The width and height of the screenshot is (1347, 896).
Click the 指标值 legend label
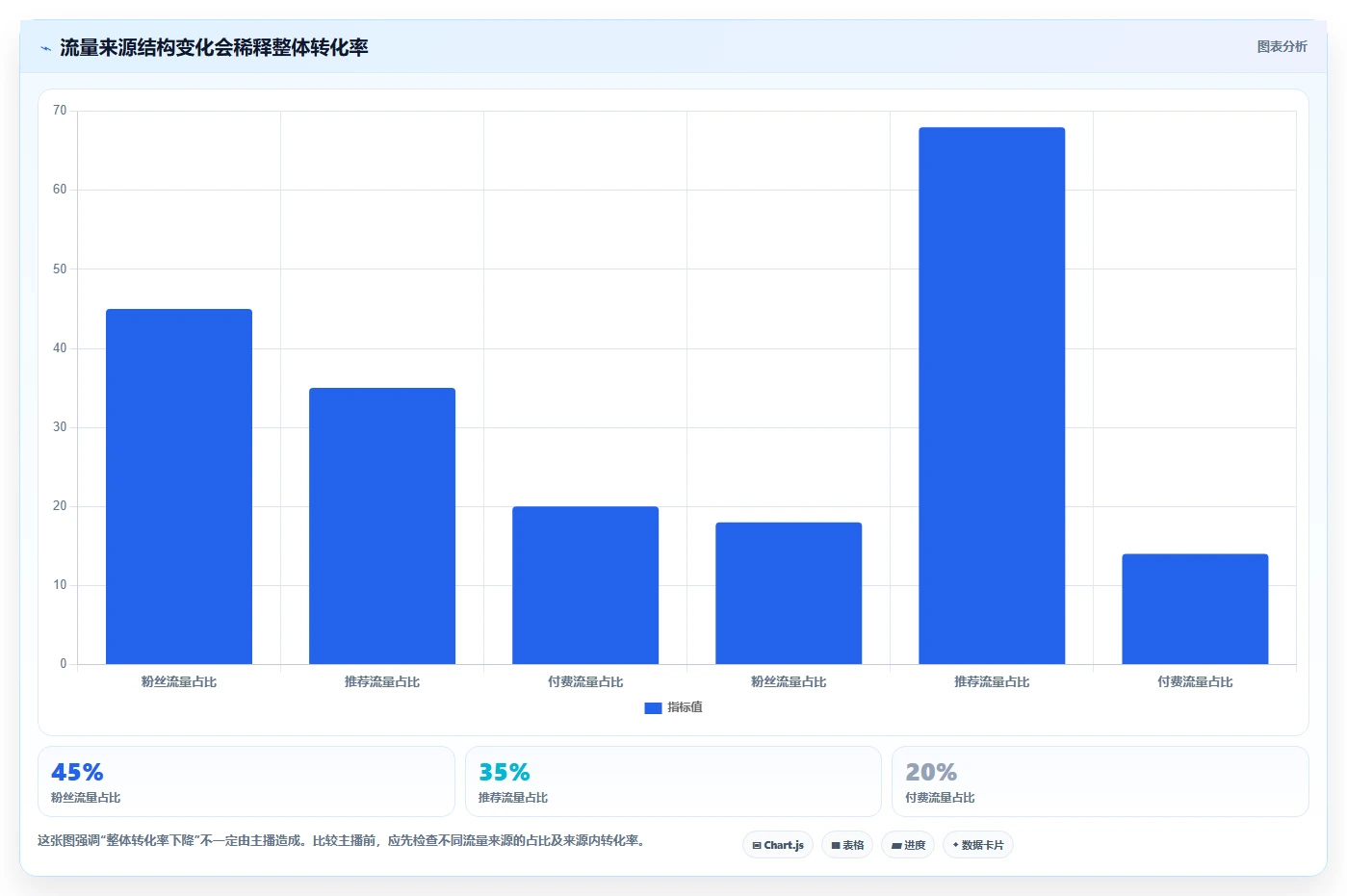click(685, 707)
